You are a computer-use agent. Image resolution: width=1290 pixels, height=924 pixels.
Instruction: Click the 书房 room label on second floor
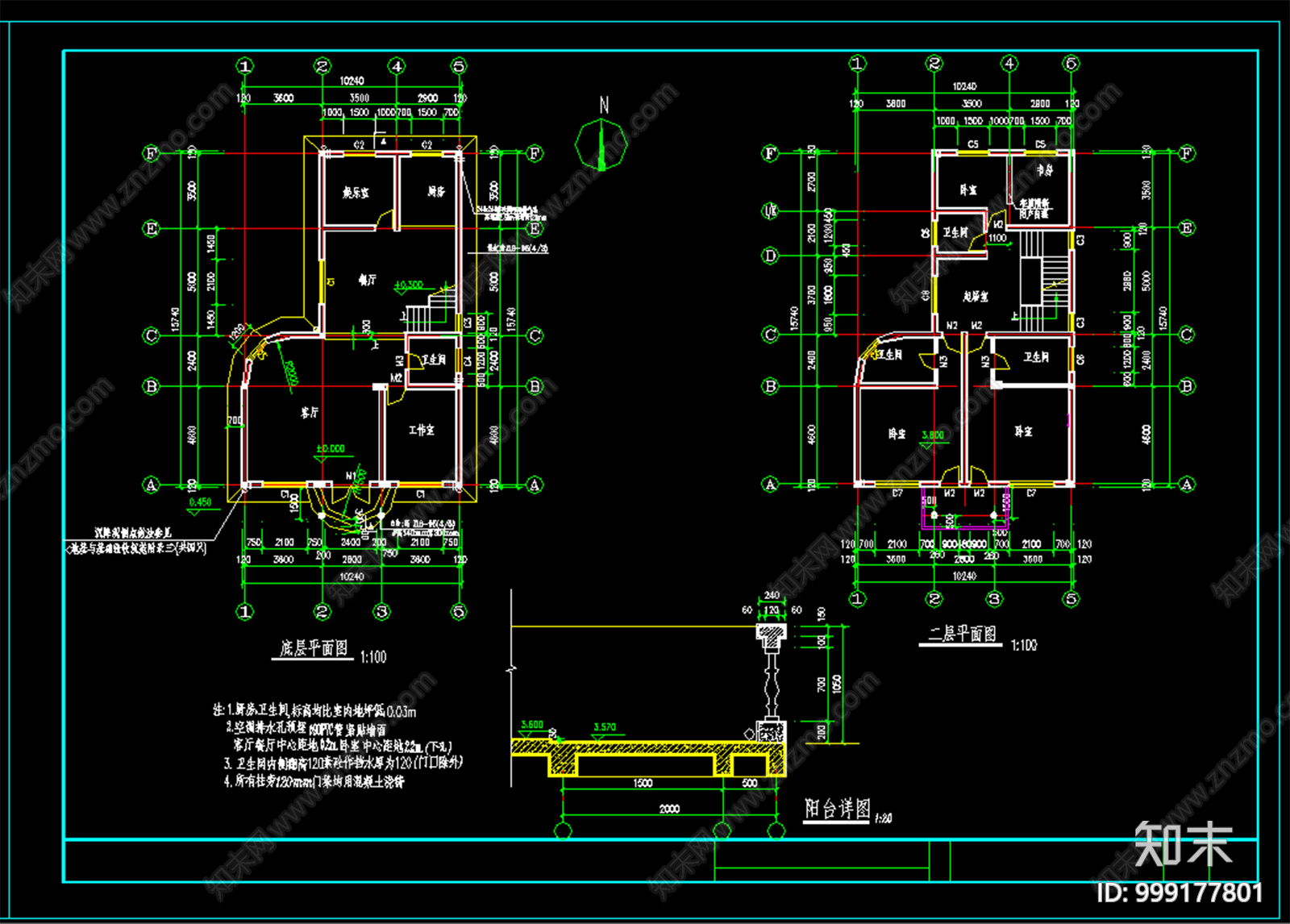point(1045,170)
